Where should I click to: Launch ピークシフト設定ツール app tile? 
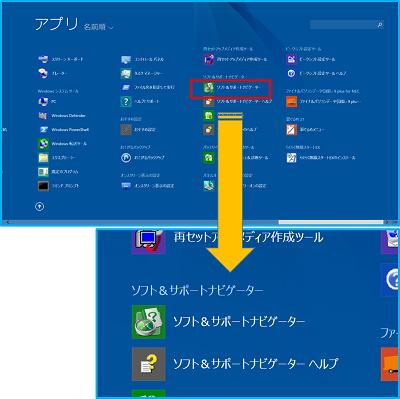click(x=311, y=59)
